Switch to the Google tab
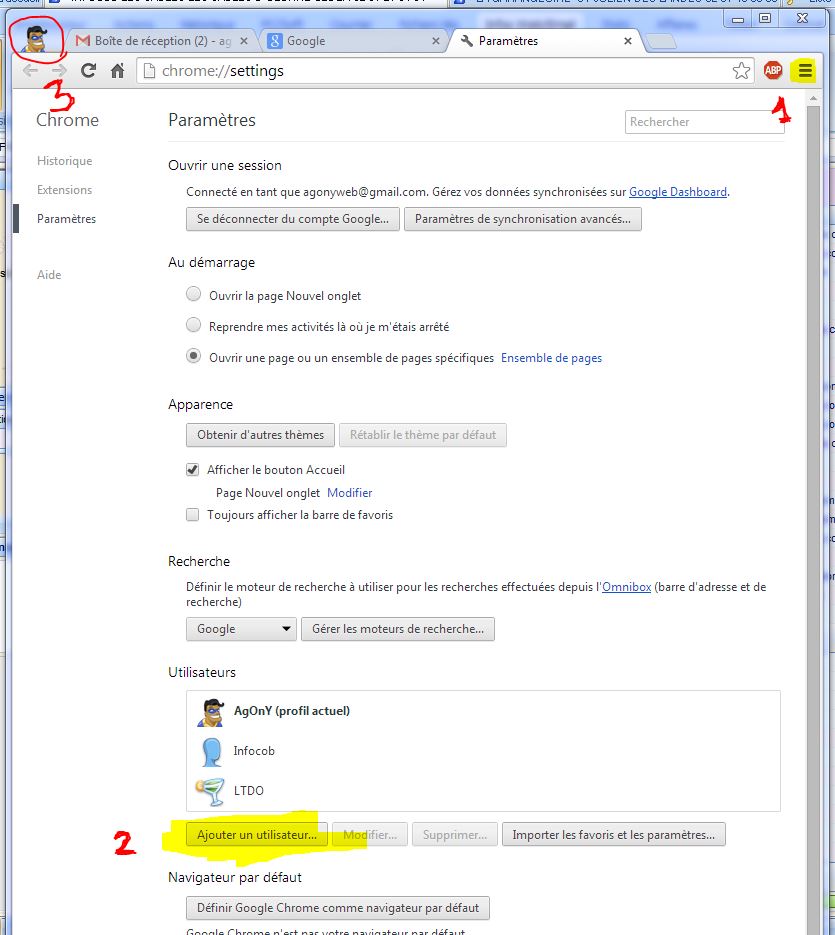The width and height of the screenshot is (835, 935). [x=352, y=41]
